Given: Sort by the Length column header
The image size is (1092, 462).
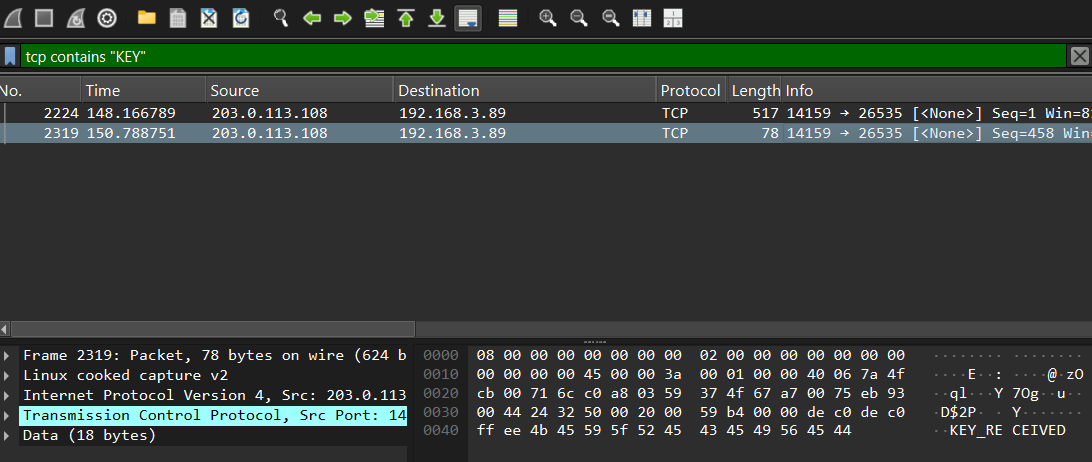Looking at the screenshot, I should point(754,91).
